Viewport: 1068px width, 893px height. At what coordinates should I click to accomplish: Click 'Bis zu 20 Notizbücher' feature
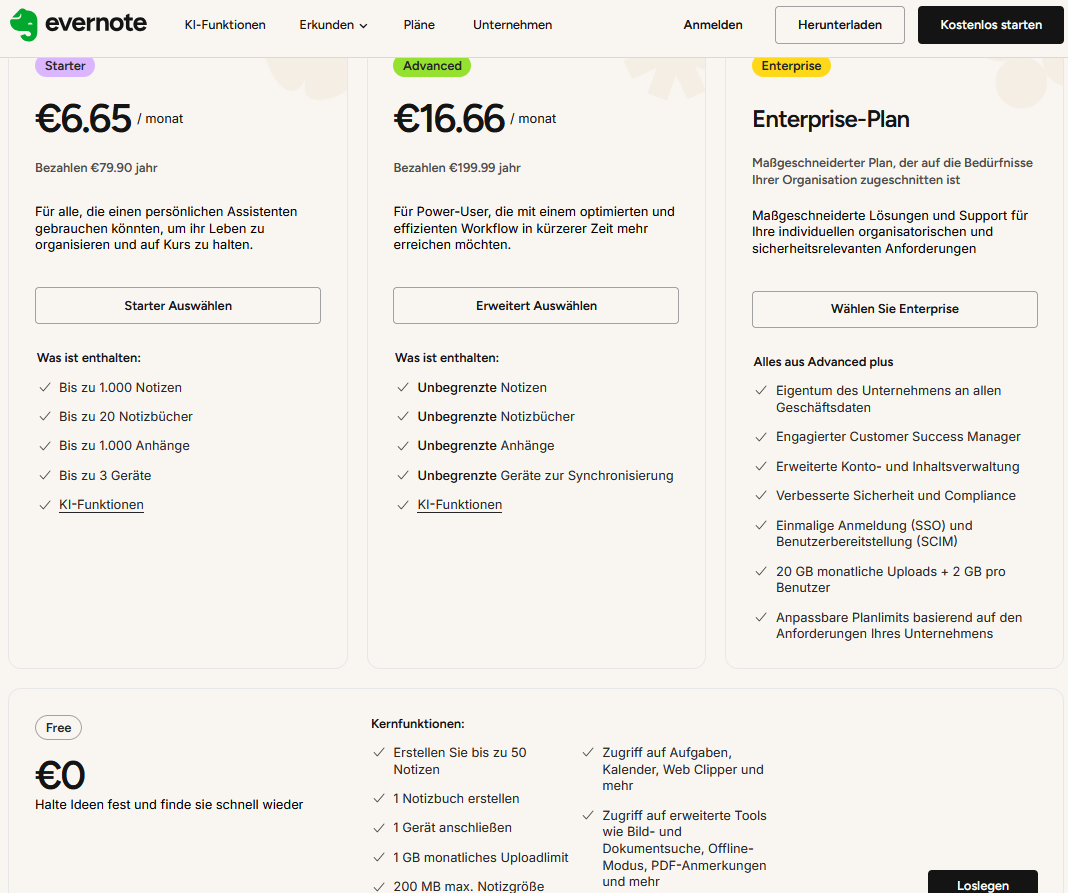click(x=126, y=416)
